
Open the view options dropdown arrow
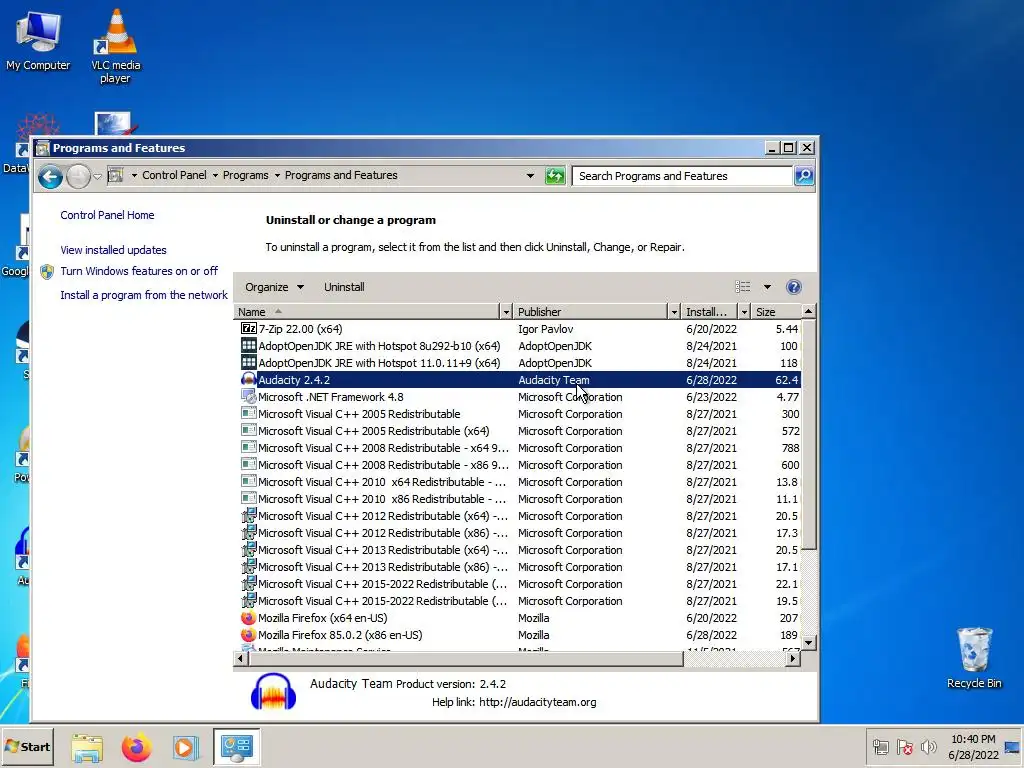767,287
